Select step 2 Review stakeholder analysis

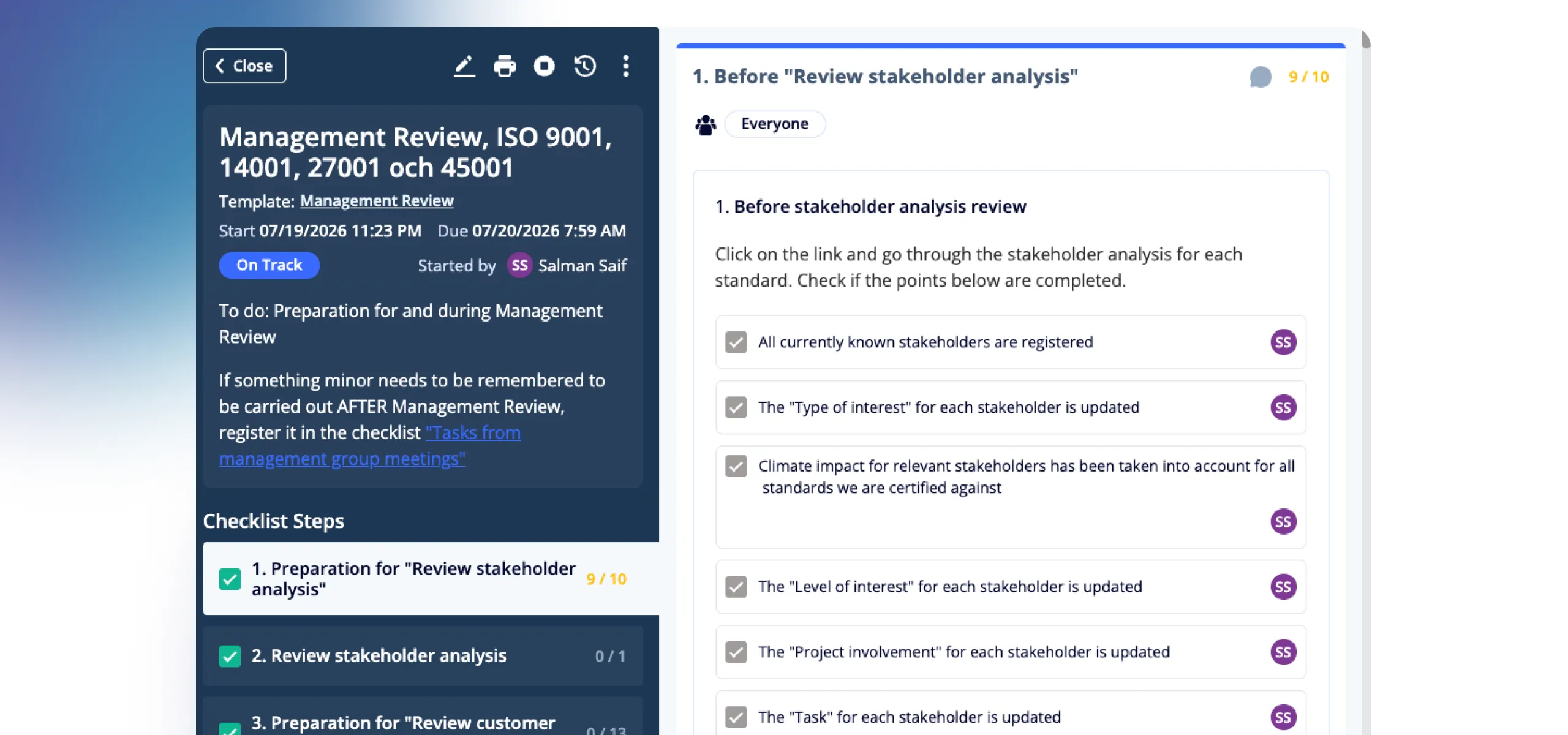[x=423, y=655]
